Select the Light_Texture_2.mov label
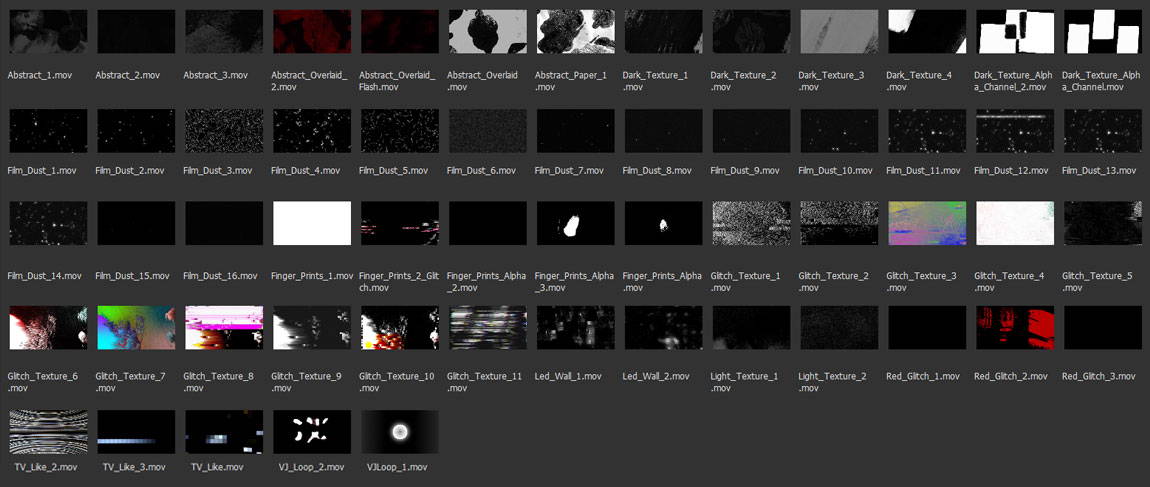The height and width of the screenshot is (487, 1150). 832,382
